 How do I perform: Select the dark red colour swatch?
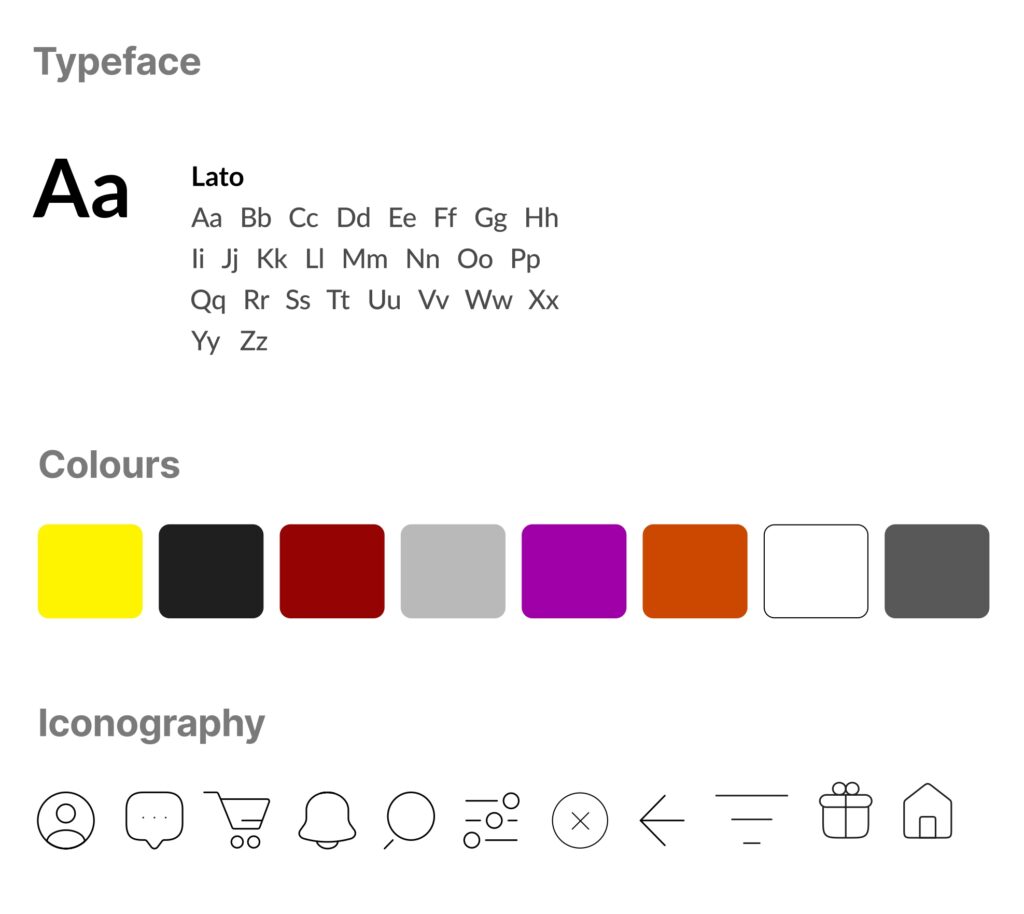(332, 571)
